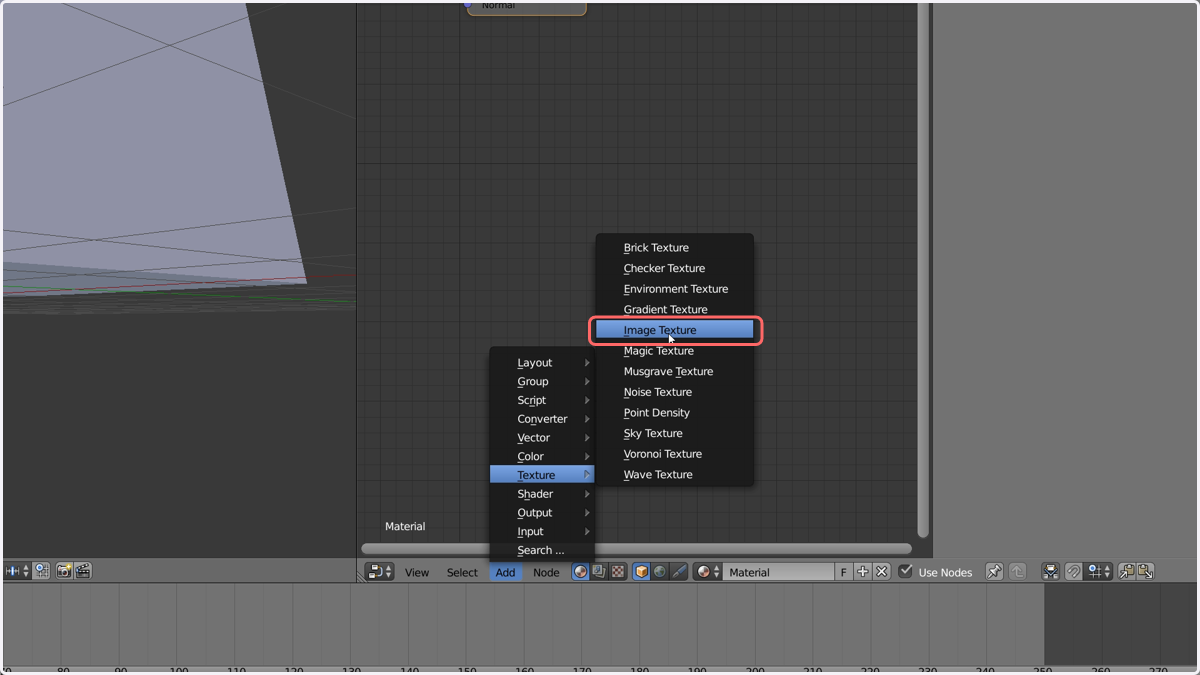Image resolution: width=1200 pixels, height=675 pixels.
Task: Unlink material with the X button
Action: (x=882, y=572)
